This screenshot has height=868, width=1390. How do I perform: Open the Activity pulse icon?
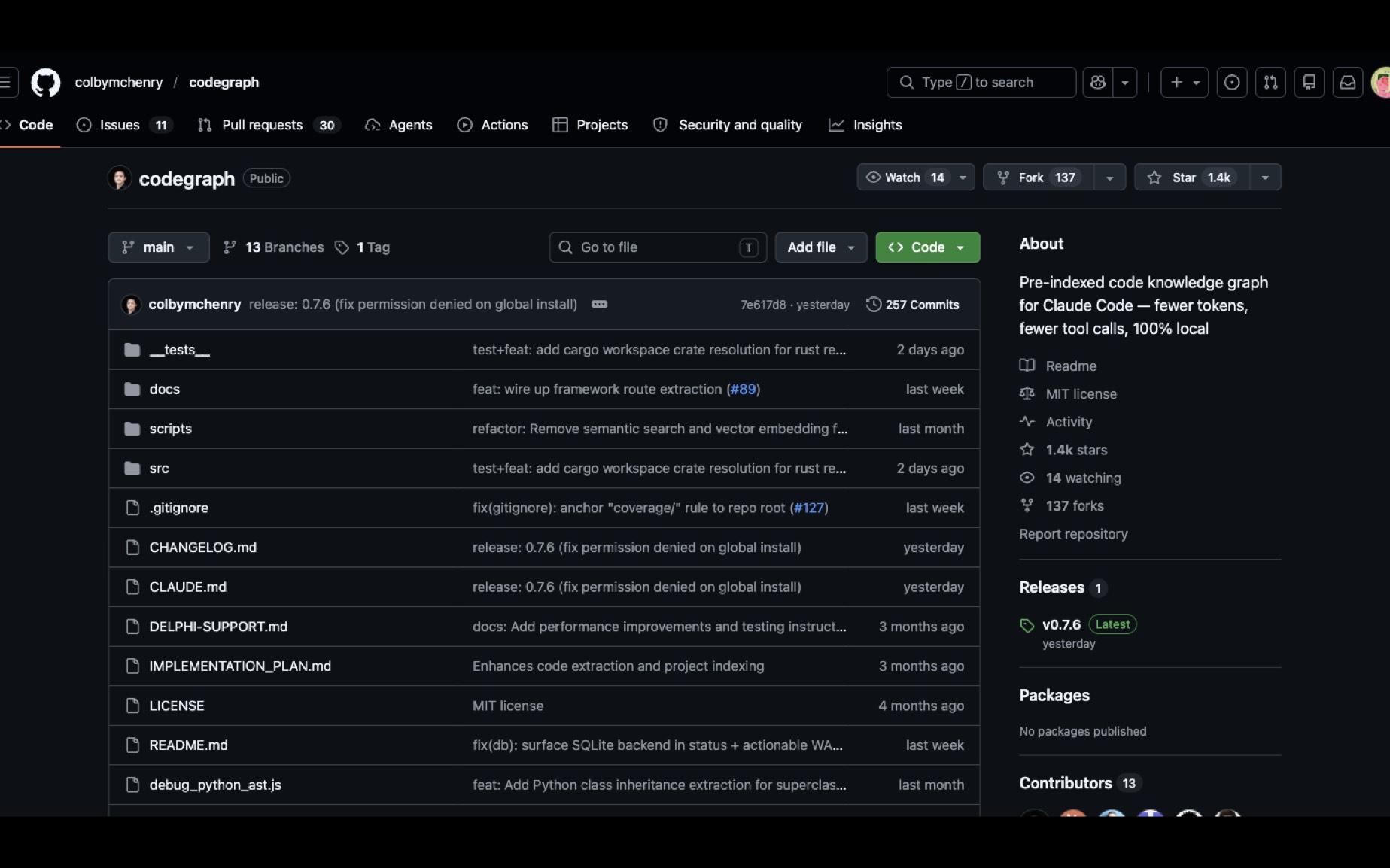coord(1027,422)
